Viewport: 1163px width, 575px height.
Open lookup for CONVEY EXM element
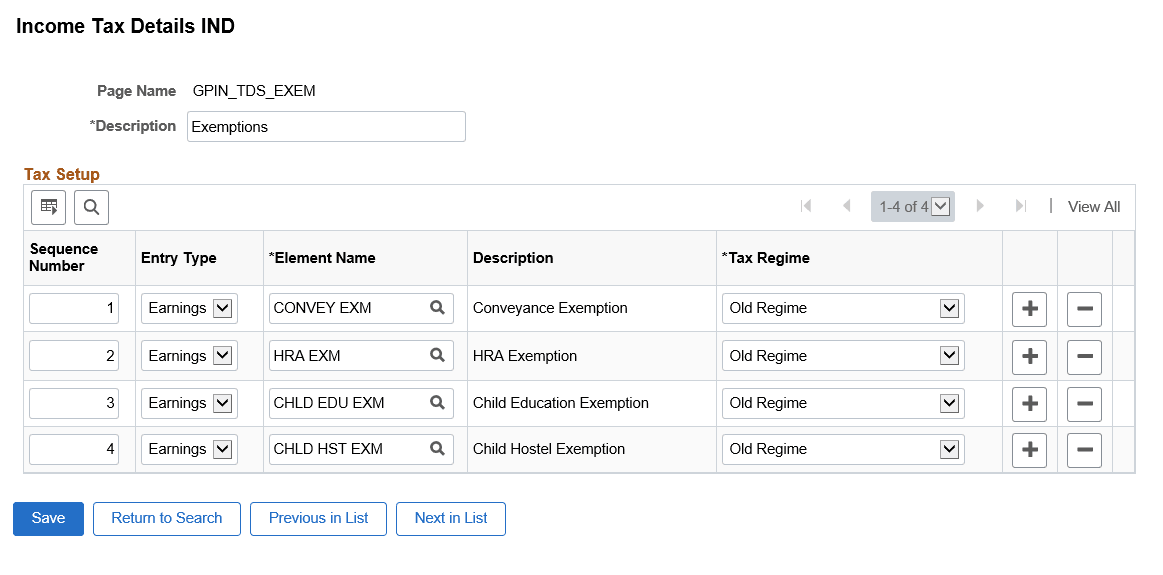[x=437, y=308]
